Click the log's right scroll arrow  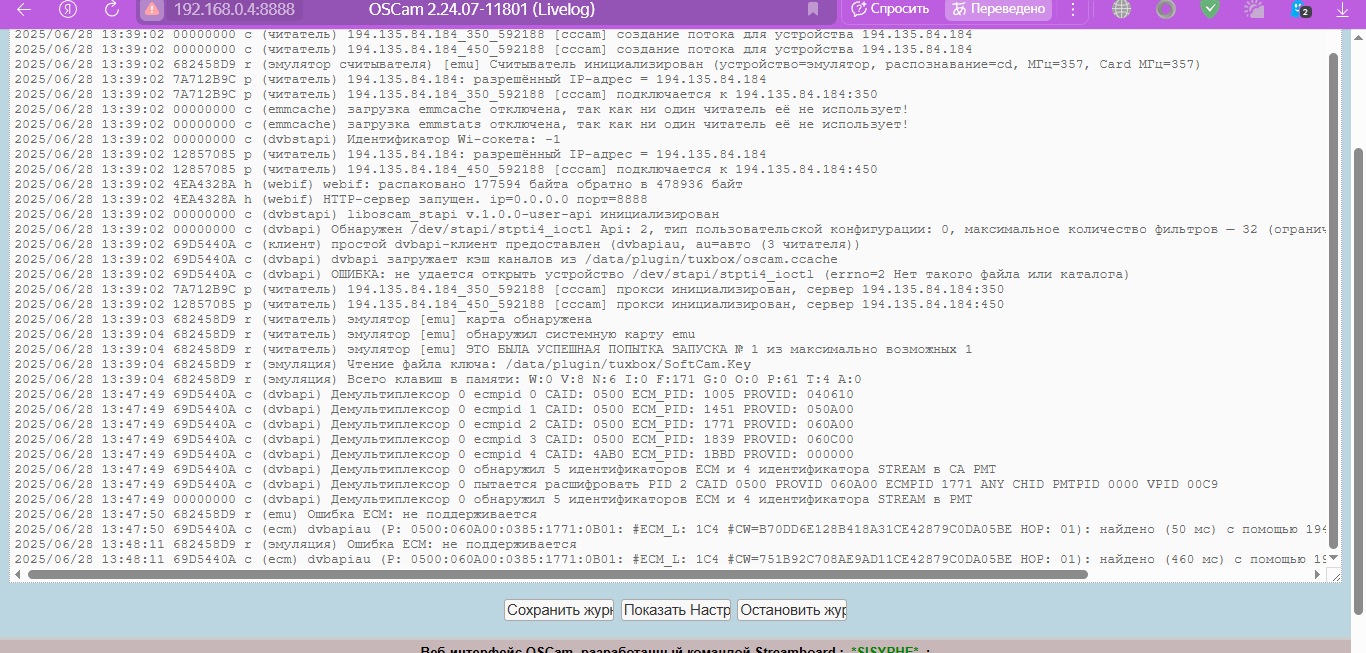click(x=1317, y=575)
